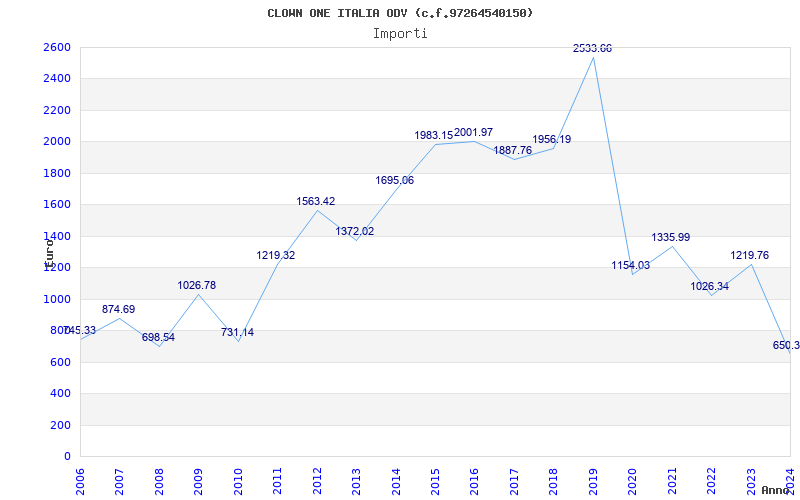Select the 1219.32 data label

[276, 256]
